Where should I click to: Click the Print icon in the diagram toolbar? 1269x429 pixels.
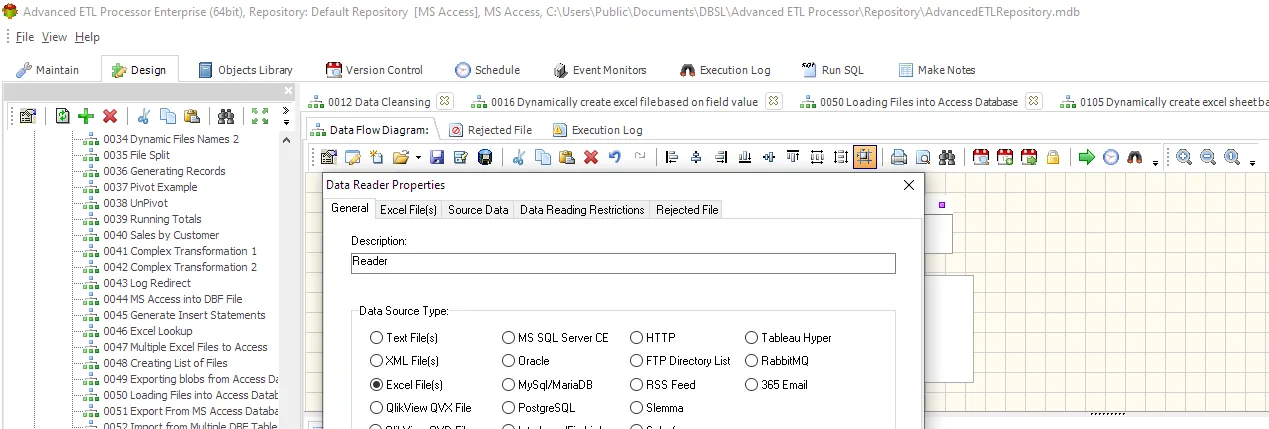[x=899, y=157]
